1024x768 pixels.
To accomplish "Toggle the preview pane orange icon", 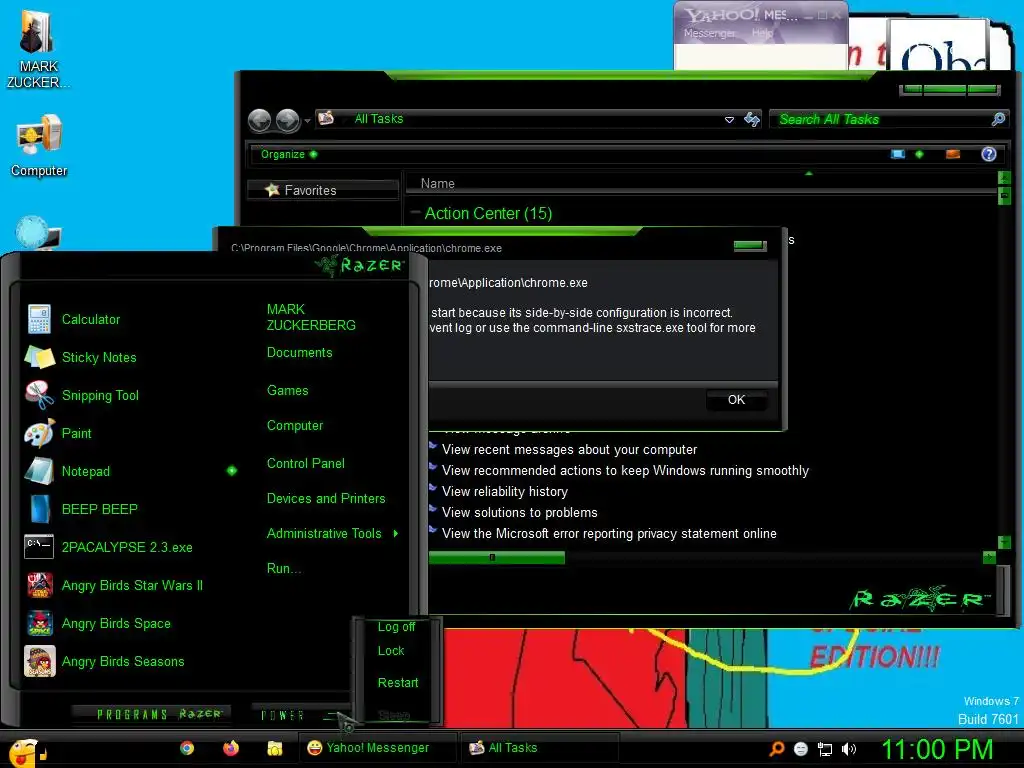I will [953, 154].
